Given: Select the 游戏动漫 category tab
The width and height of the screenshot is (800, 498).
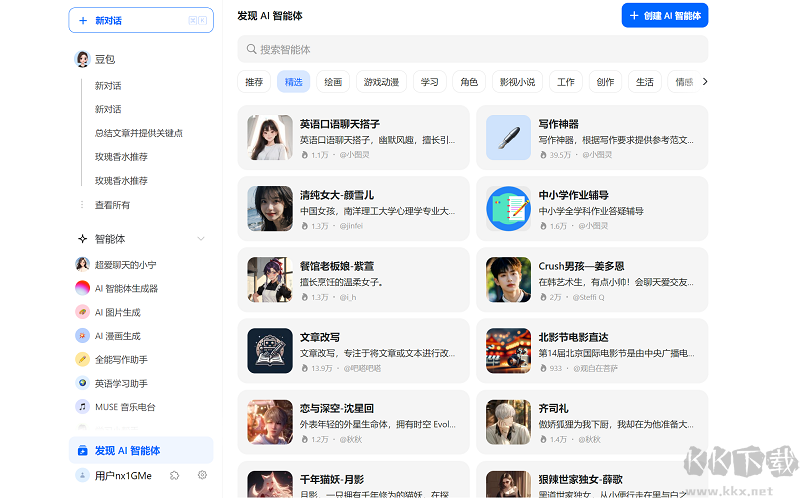Looking at the screenshot, I should pyautogui.click(x=381, y=82).
